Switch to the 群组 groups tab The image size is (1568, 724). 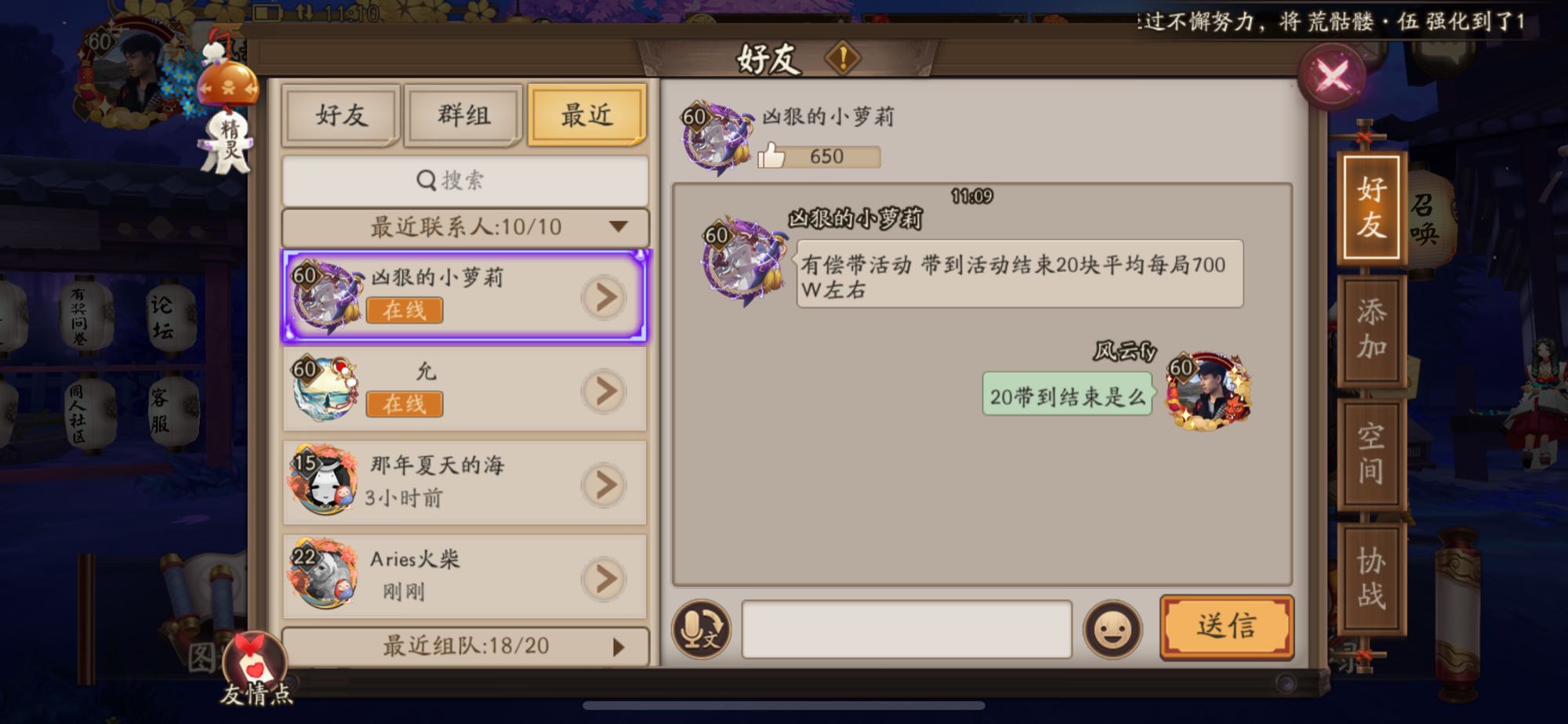pyautogui.click(x=463, y=115)
